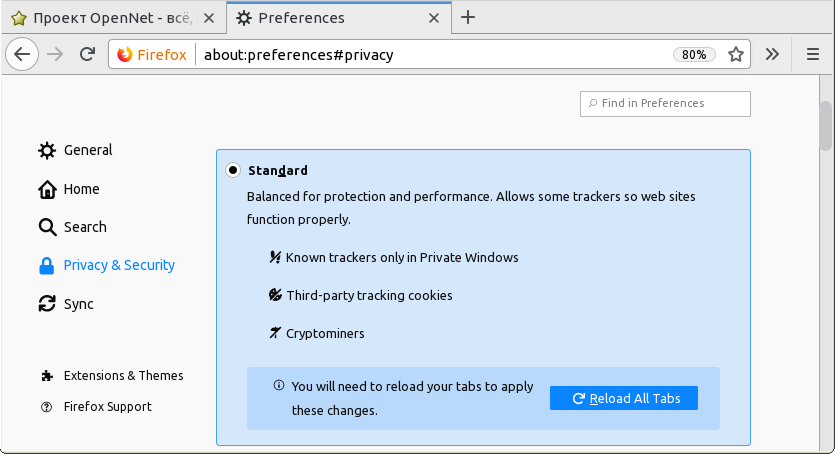Screen dimensions: 835x454
Task: Click the 80% zoom level indicator
Action: pyautogui.click(x=694, y=55)
